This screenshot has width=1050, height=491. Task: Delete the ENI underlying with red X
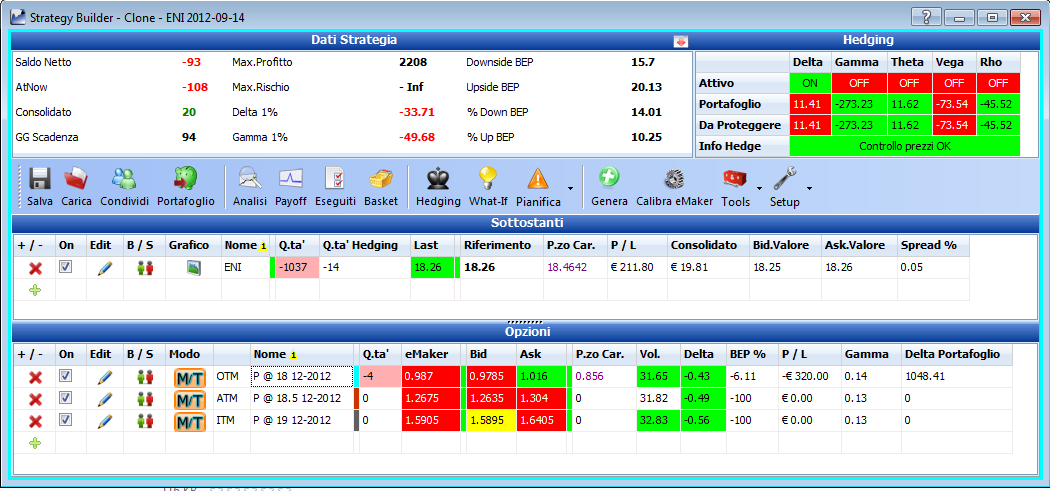[35, 269]
